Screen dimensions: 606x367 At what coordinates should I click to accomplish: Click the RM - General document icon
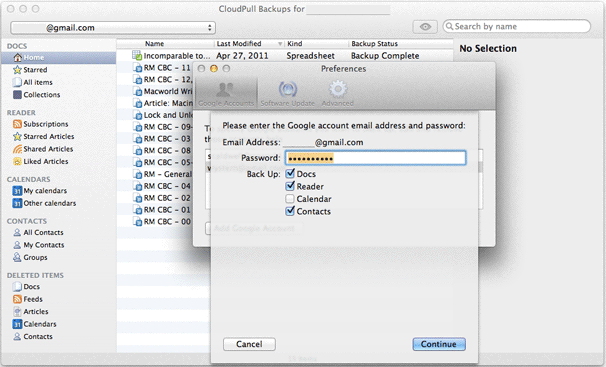coord(138,174)
